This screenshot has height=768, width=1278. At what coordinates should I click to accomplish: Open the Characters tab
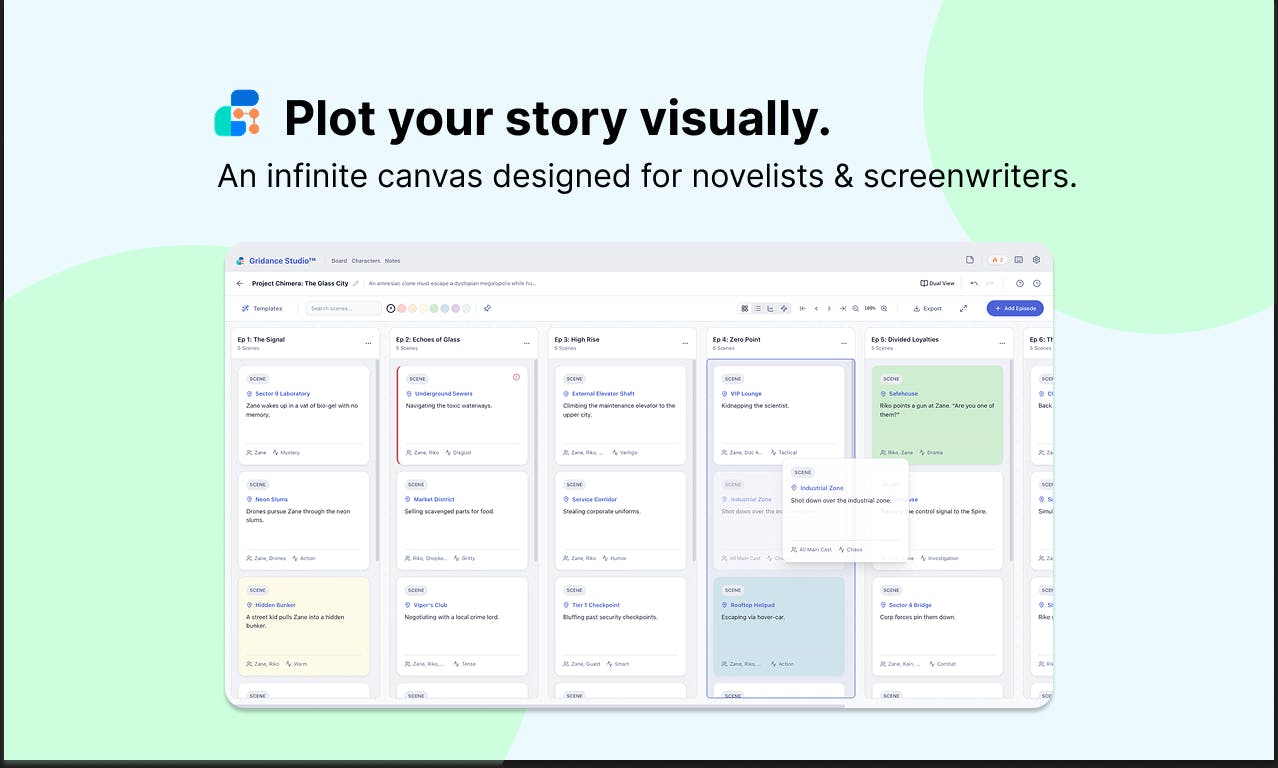[x=366, y=261]
